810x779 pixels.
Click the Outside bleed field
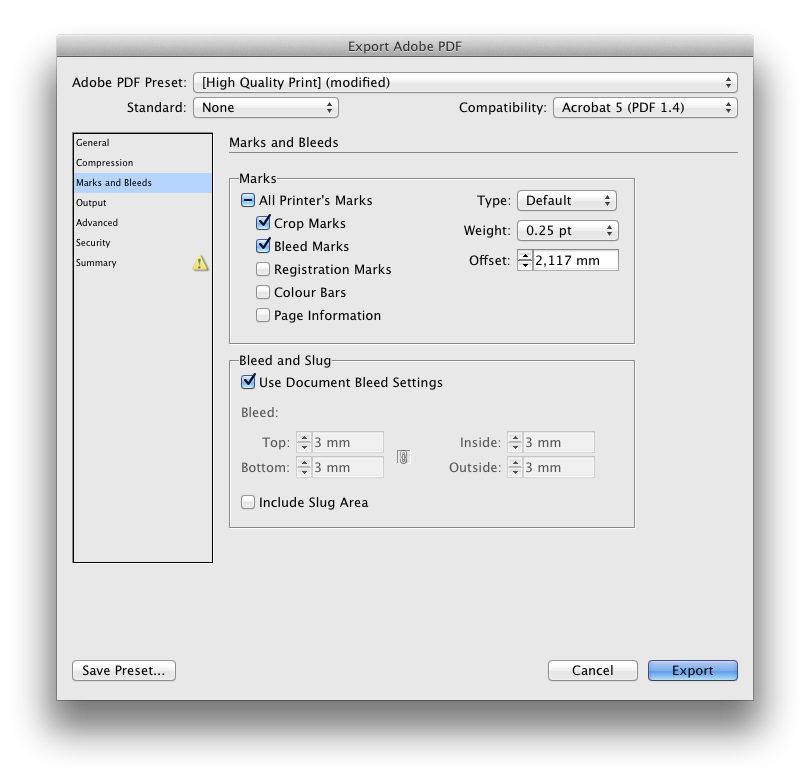558,467
